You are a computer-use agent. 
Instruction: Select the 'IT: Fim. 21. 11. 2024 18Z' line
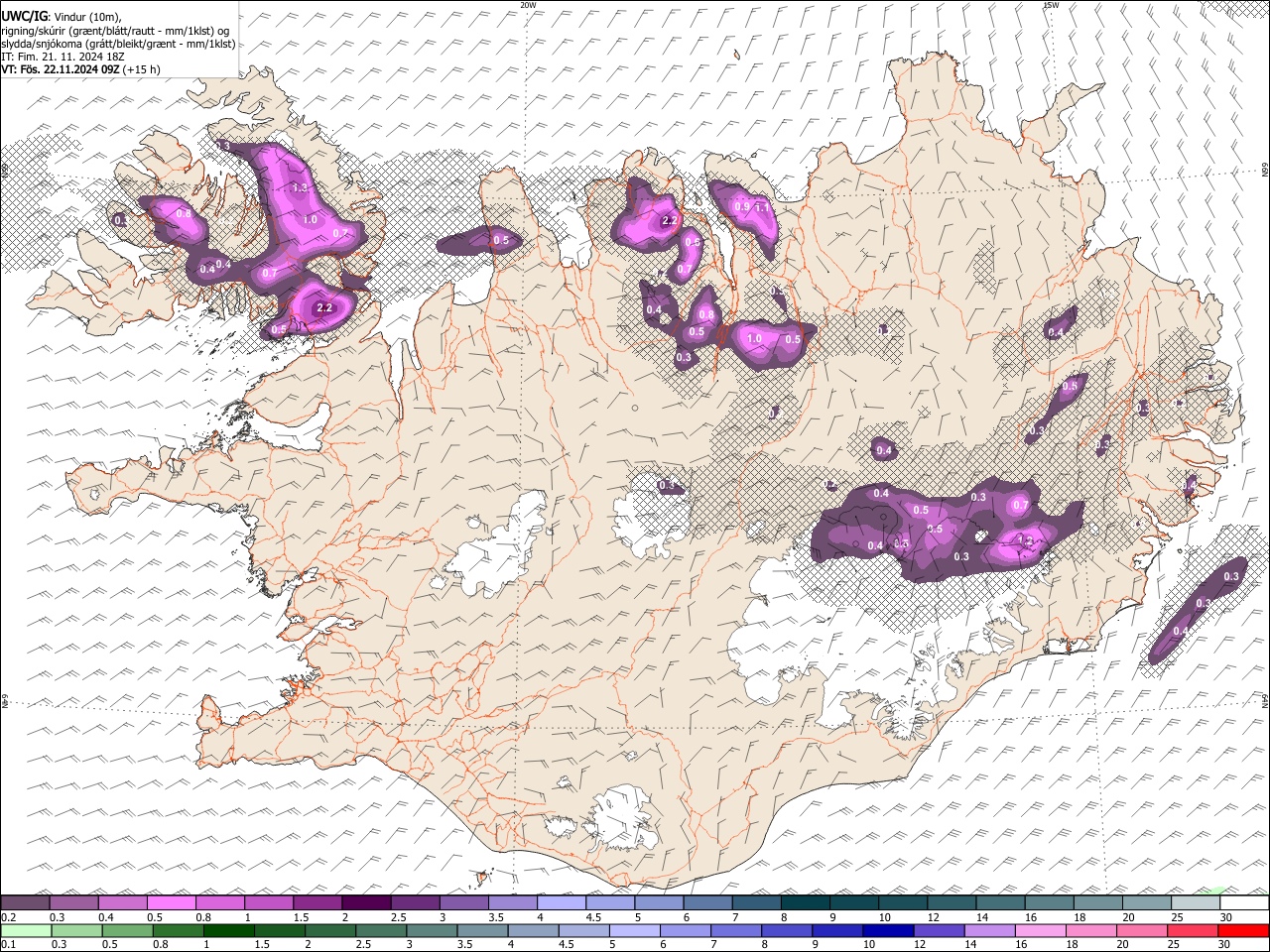pyautogui.click(x=62, y=57)
